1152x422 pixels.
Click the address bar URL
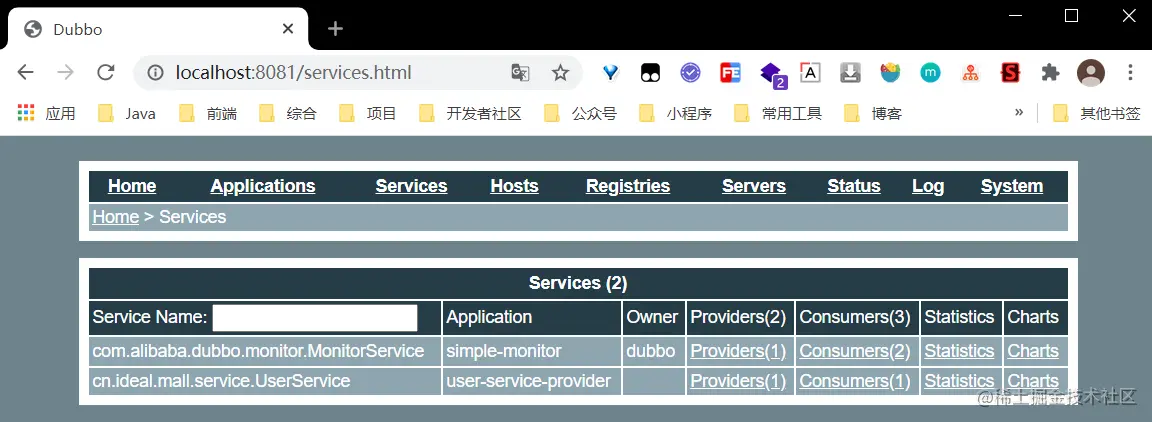point(293,72)
